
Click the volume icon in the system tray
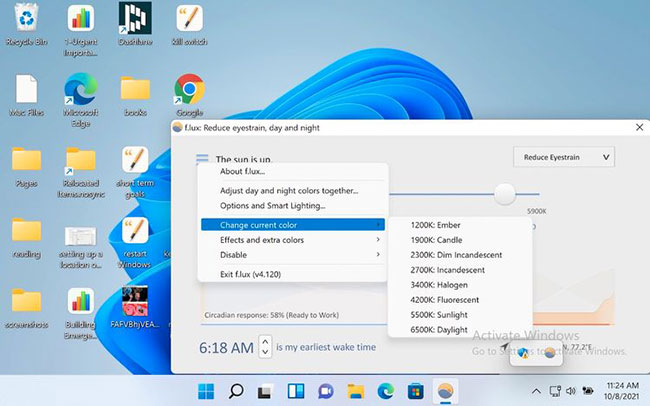[571, 391]
